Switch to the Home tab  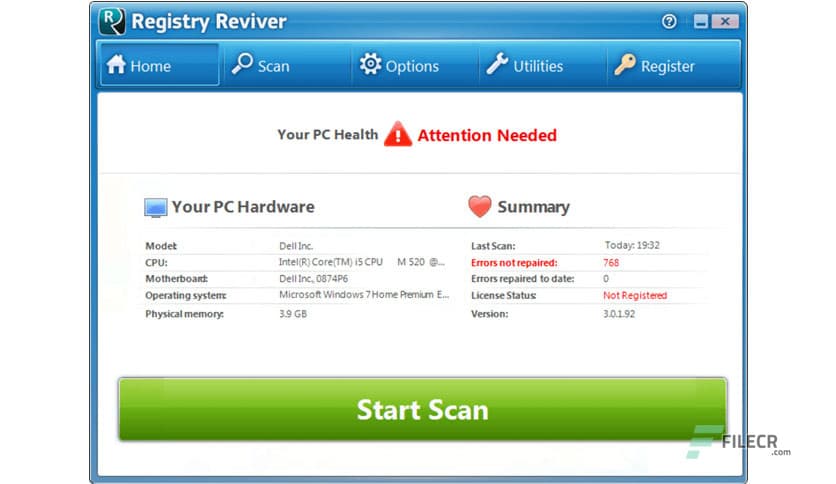click(158, 65)
